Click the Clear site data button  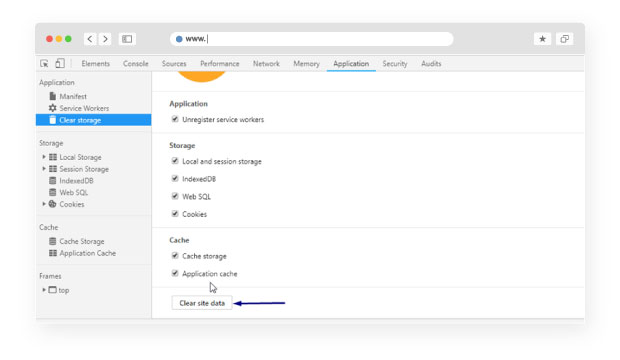pos(202,303)
